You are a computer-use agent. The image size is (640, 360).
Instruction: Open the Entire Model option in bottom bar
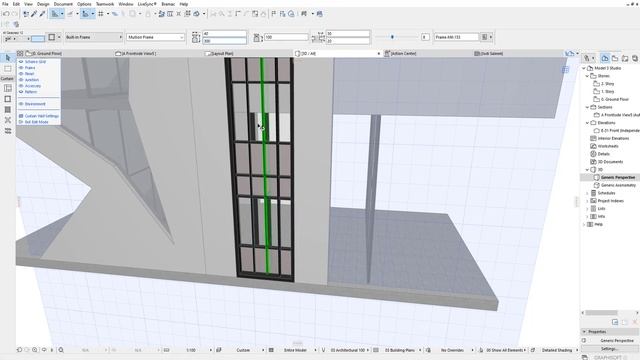(x=296, y=350)
